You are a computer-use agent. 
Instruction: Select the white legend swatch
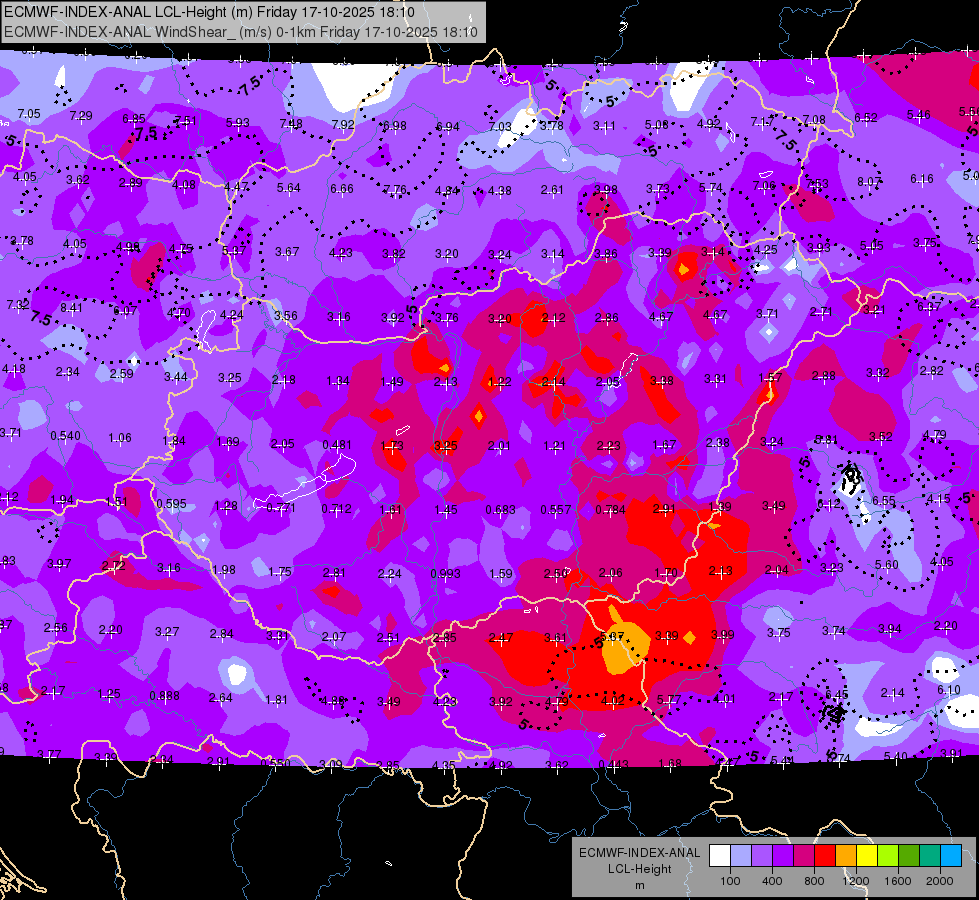[720, 856]
